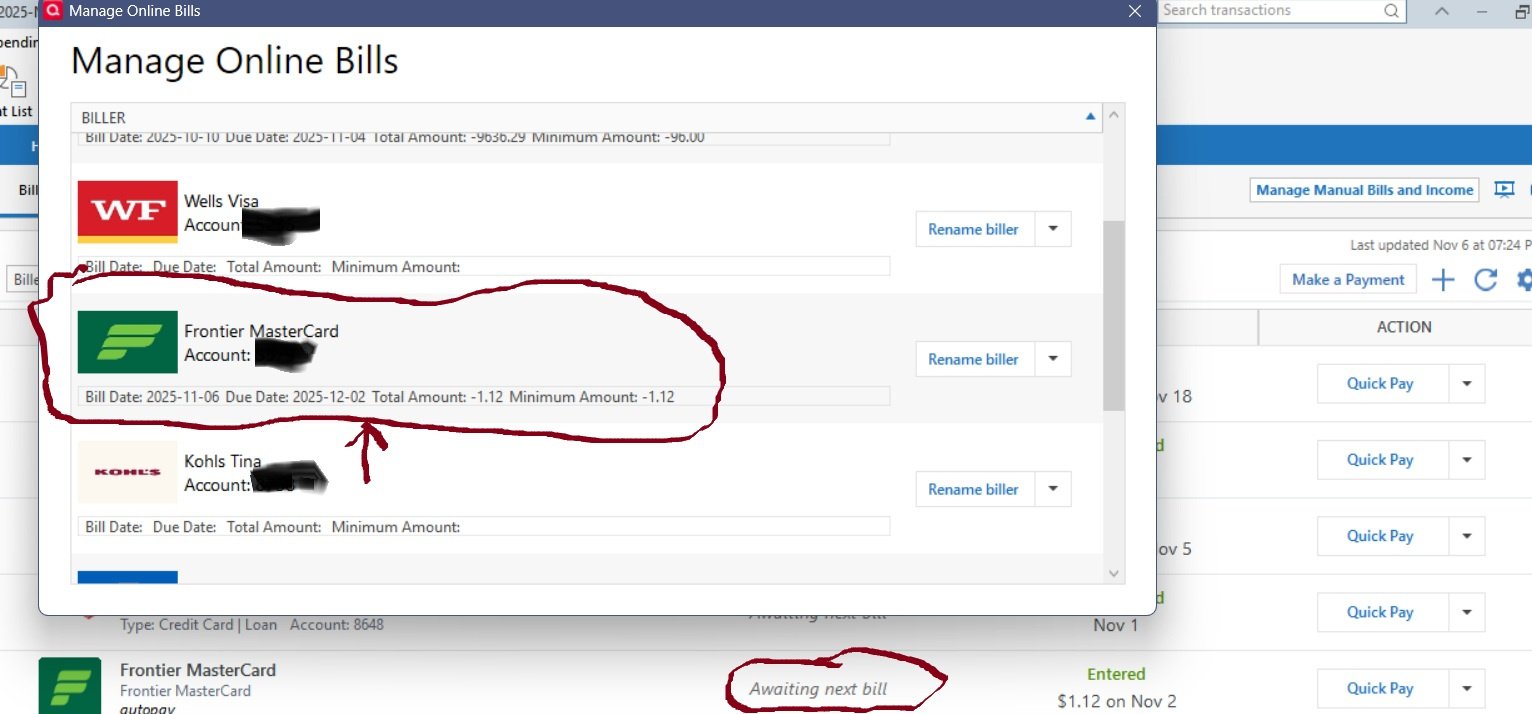Click the dialog list scroll-down arrow
Viewport: 1532px width, 714px height.
[x=1115, y=573]
